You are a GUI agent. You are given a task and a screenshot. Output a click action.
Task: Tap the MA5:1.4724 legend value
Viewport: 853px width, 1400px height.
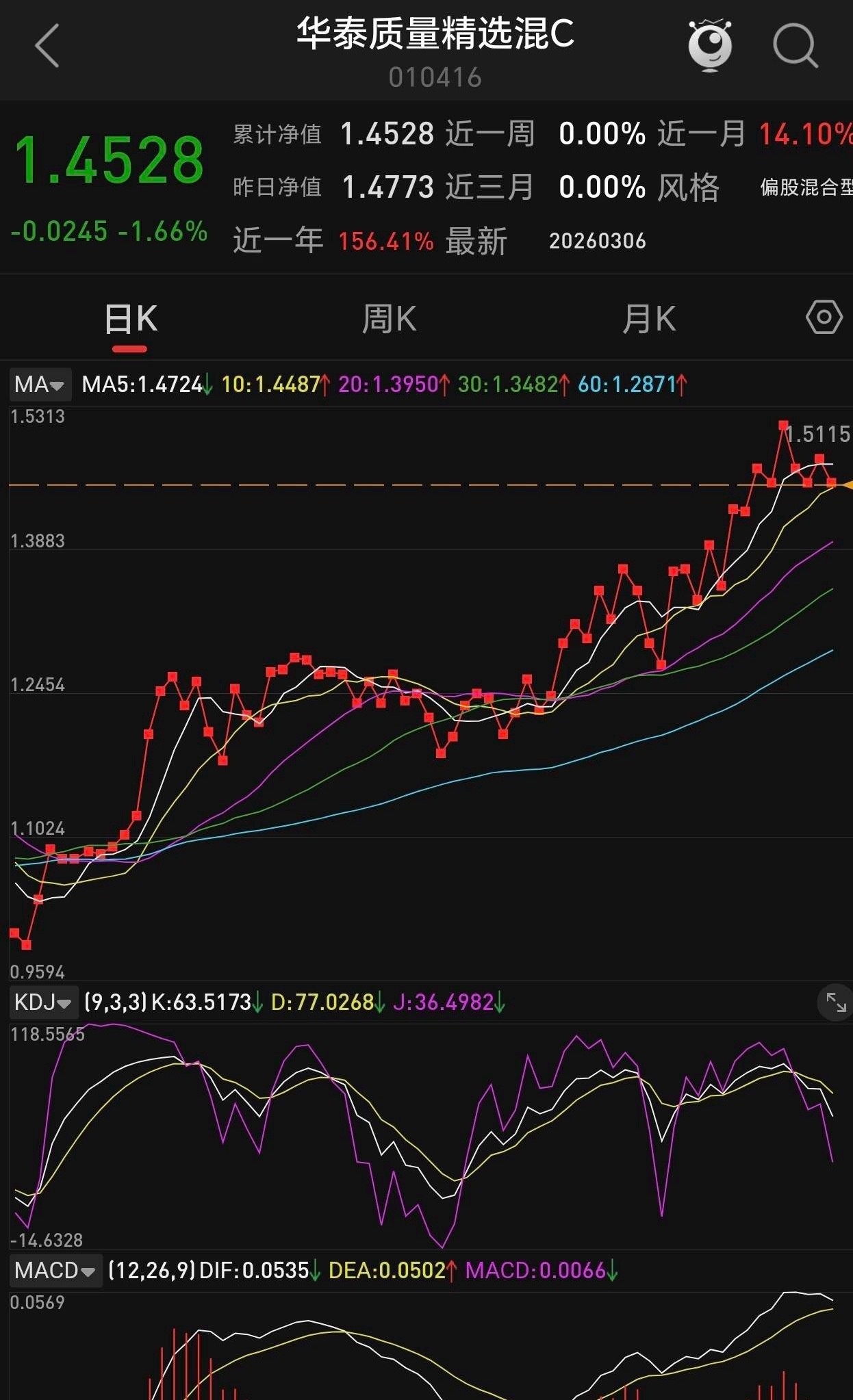(x=142, y=385)
